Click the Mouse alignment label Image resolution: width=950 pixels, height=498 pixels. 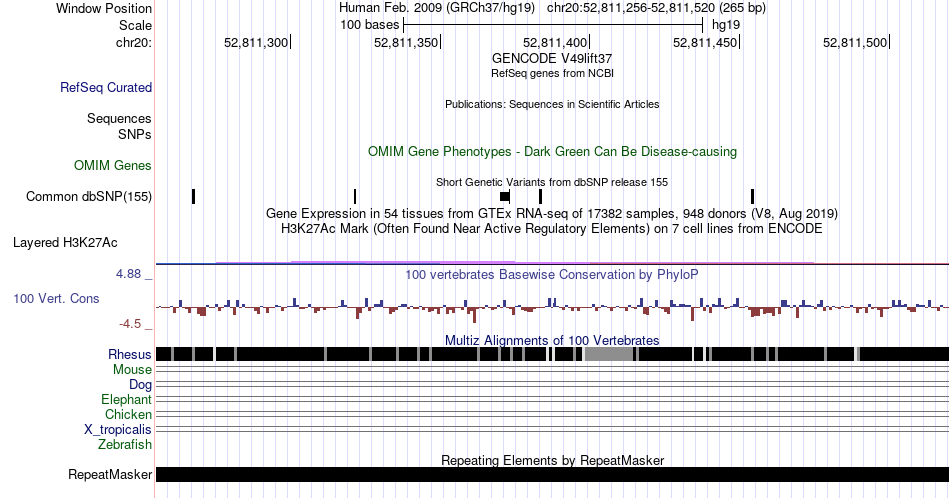click(132, 370)
